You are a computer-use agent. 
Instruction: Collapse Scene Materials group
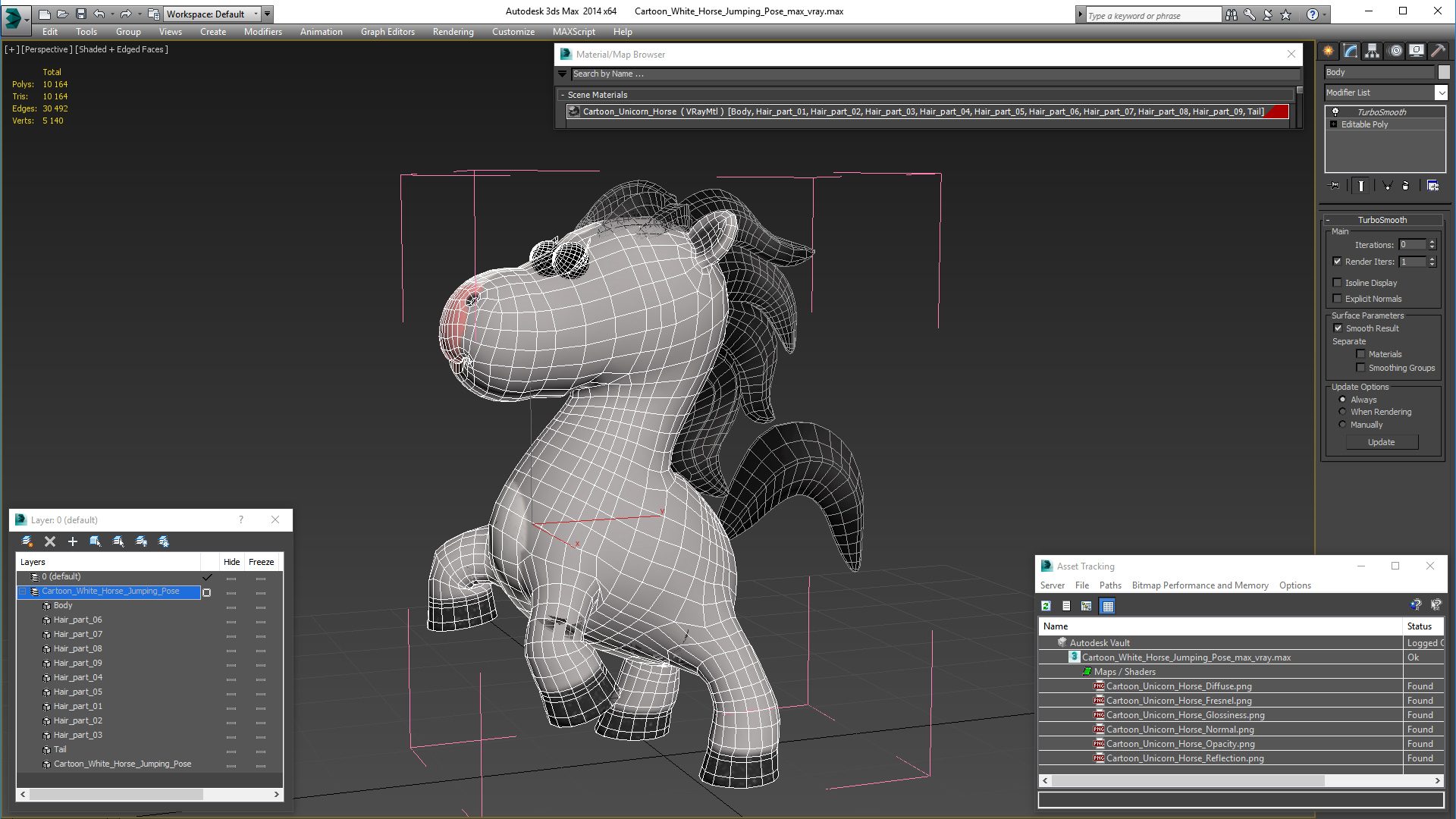click(563, 95)
